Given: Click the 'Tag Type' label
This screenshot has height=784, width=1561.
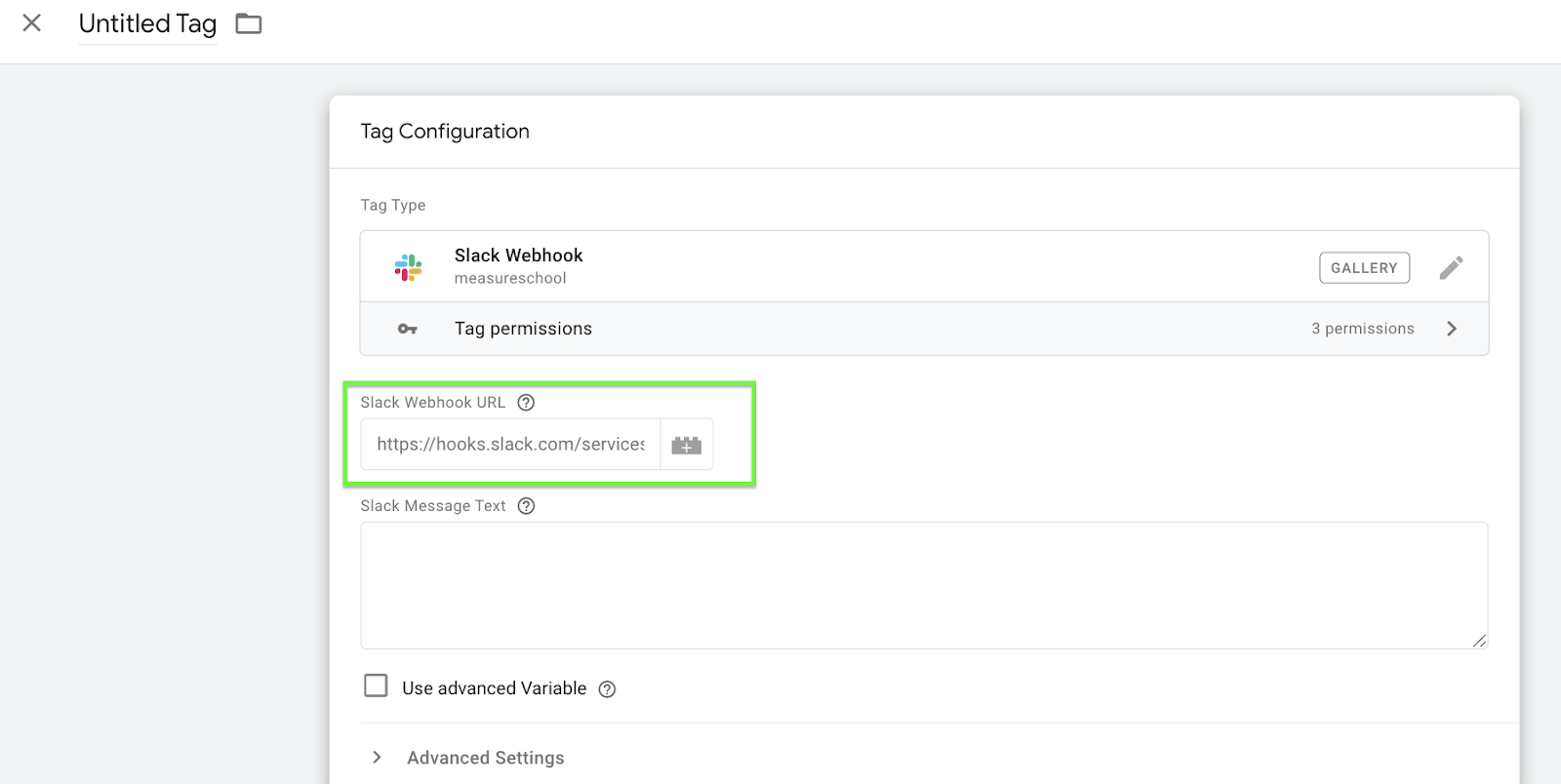Looking at the screenshot, I should (393, 205).
